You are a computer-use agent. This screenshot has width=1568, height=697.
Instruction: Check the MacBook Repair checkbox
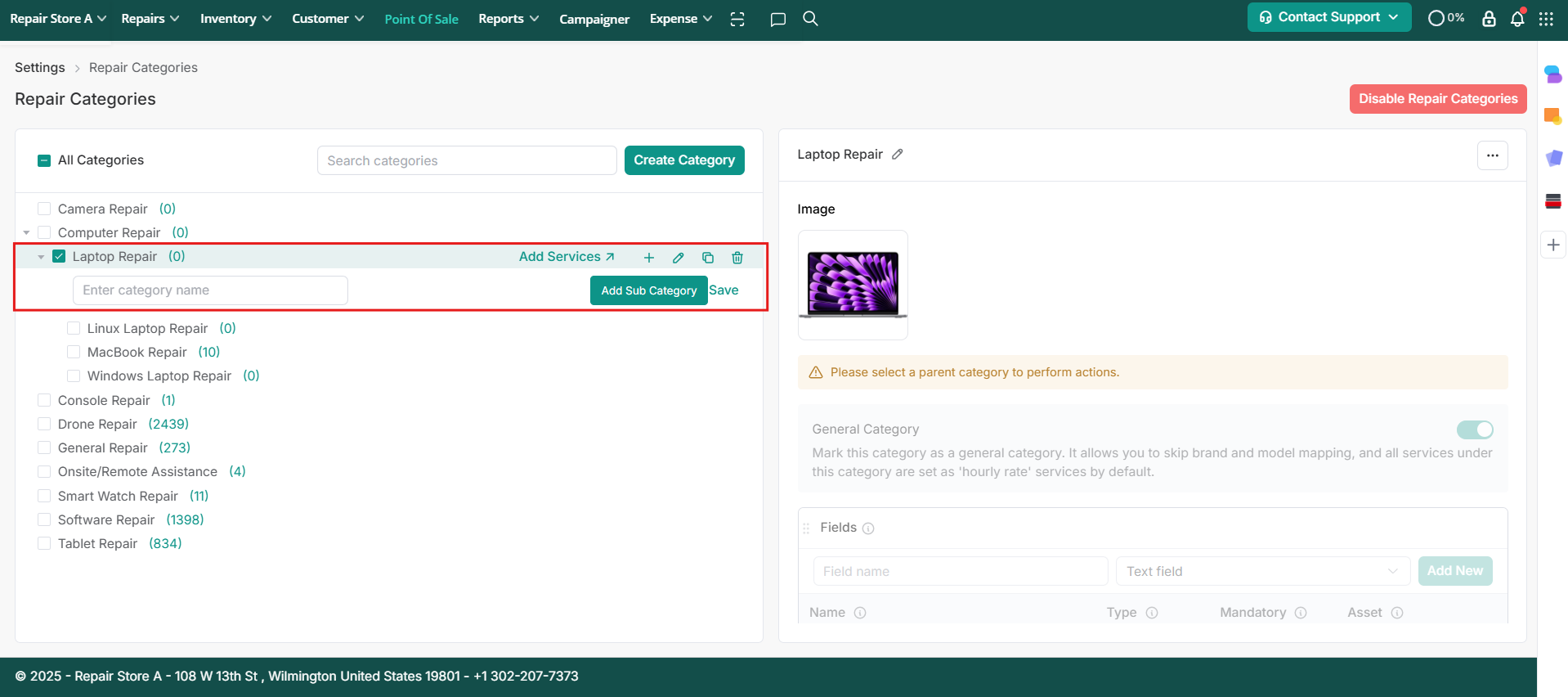[74, 352]
